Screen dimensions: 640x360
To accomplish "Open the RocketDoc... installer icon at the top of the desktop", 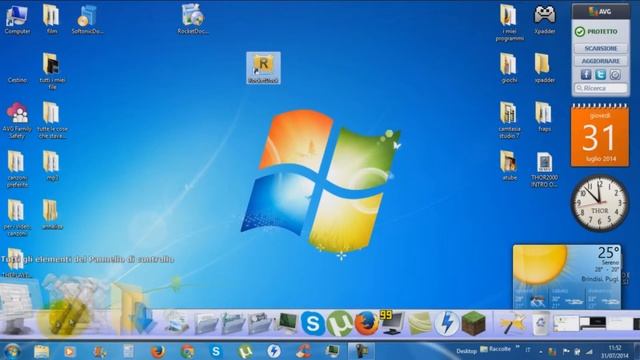I will (193, 19).
